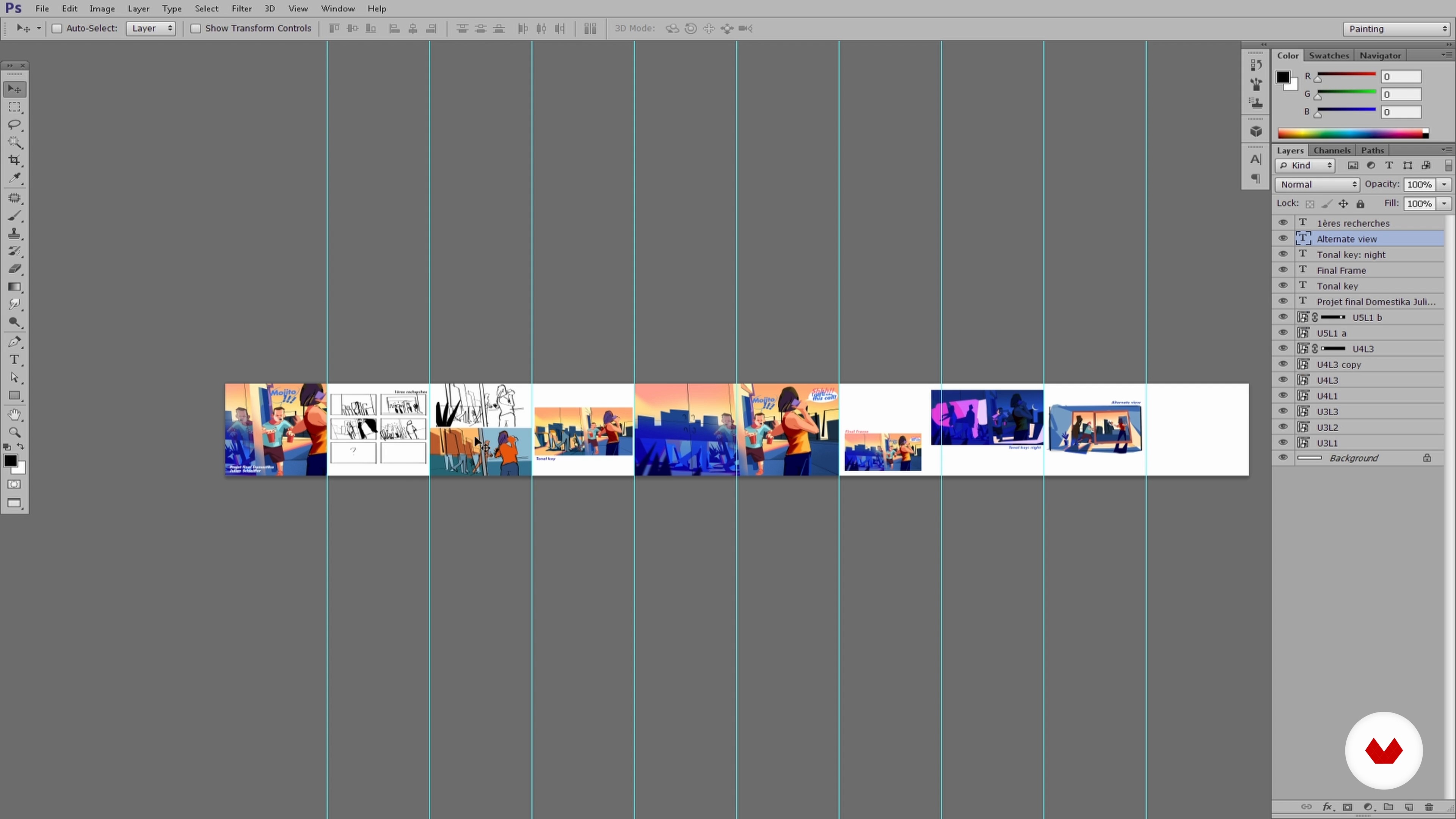
Task: Select the Smudge tool
Action: [x=15, y=304]
